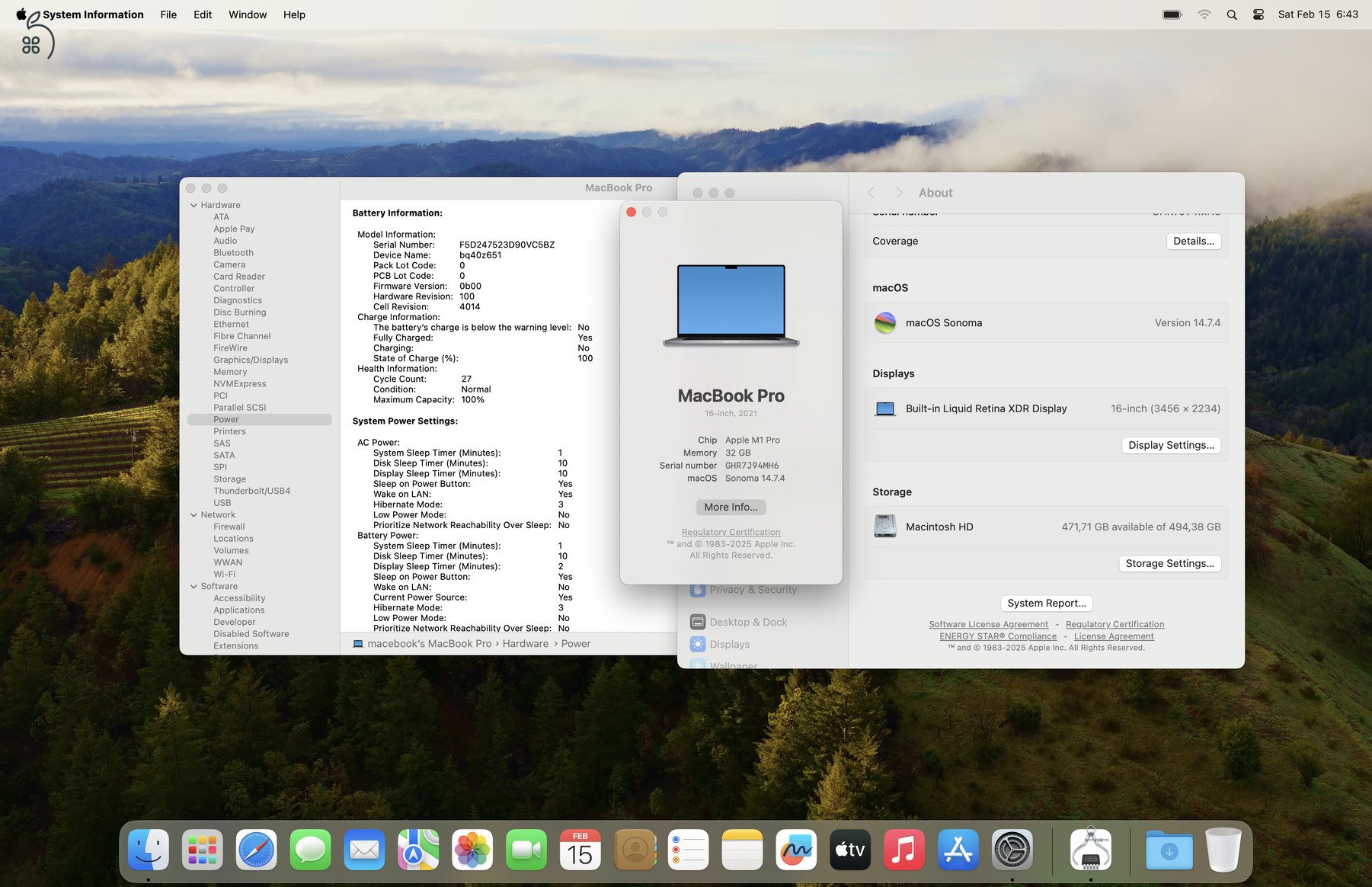This screenshot has height=887, width=1372.
Task: Open Launchpad in the Dock
Action: point(203,850)
